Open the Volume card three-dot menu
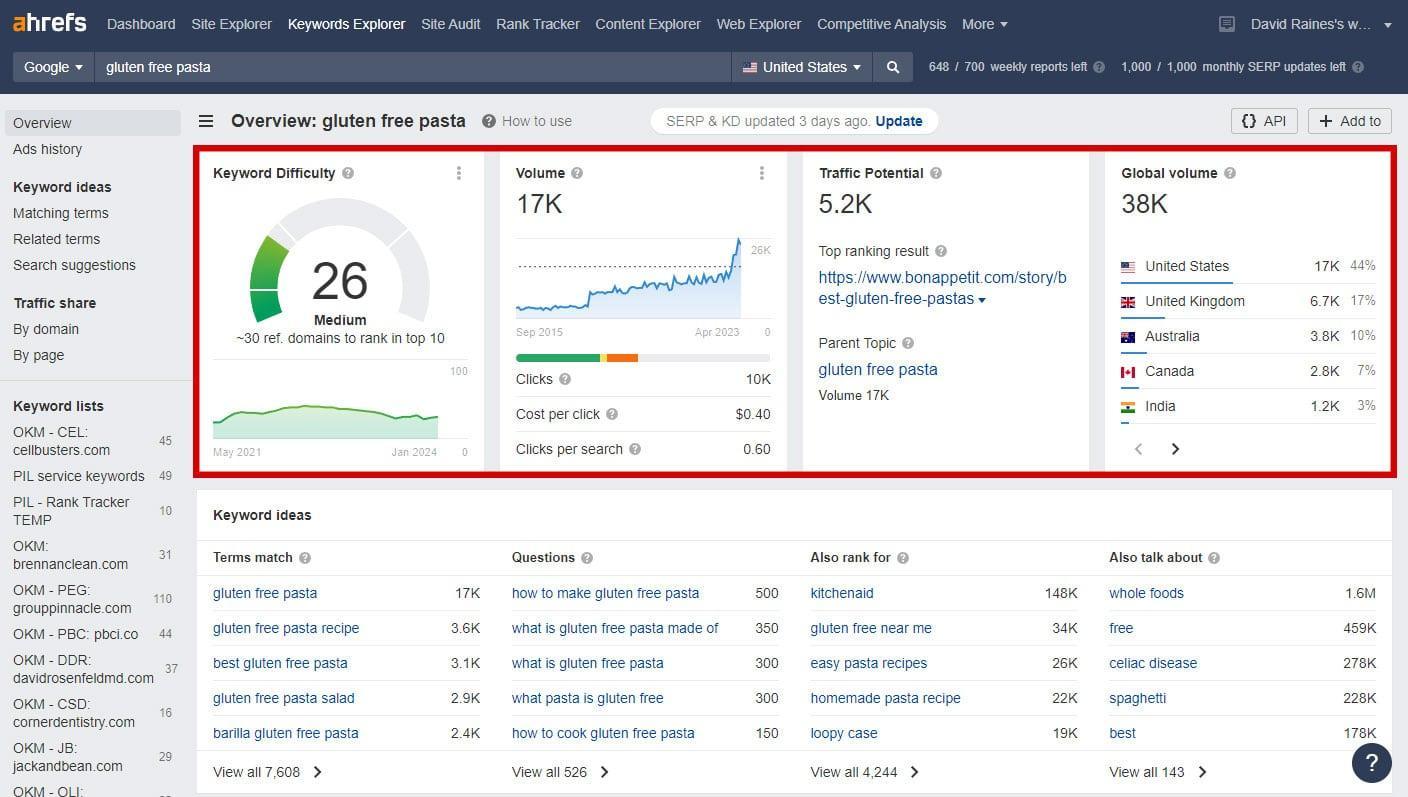The image size is (1408, 797). 762,172
